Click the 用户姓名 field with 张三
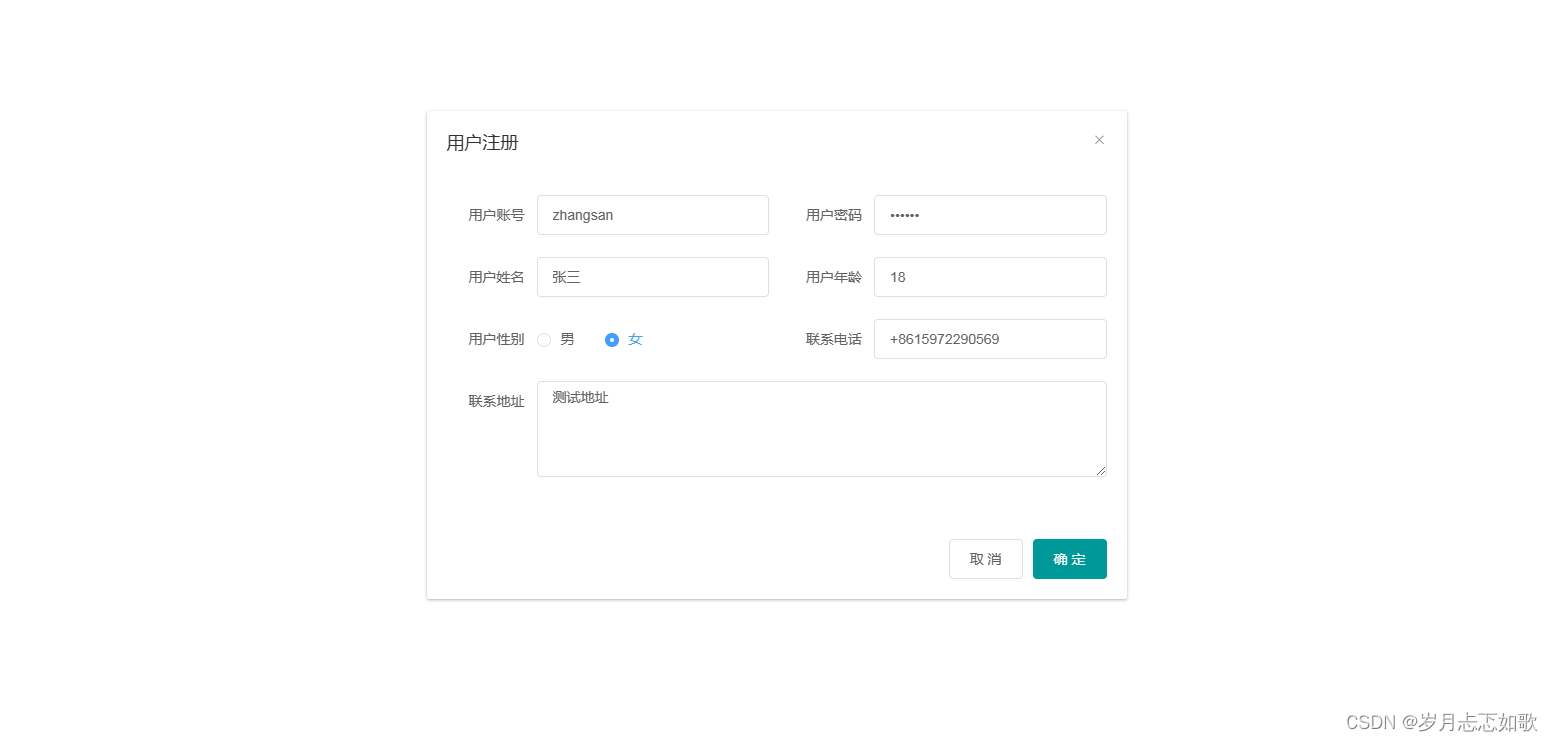Viewport: 1553px width, 742px height. 652,277
